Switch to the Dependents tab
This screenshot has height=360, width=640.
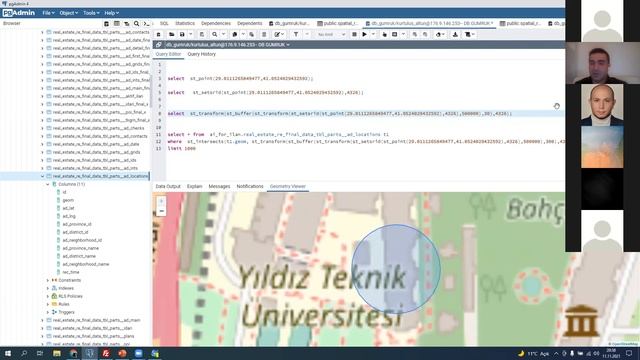click(249, 24)
